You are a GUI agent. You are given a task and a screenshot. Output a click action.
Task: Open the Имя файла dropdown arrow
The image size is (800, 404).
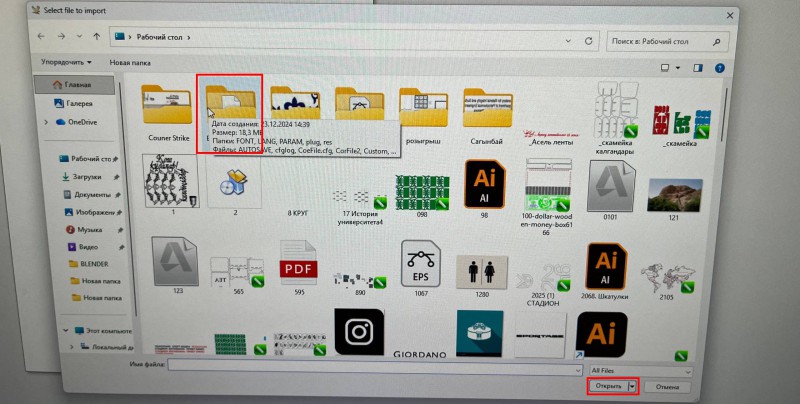tap(578, 370)
